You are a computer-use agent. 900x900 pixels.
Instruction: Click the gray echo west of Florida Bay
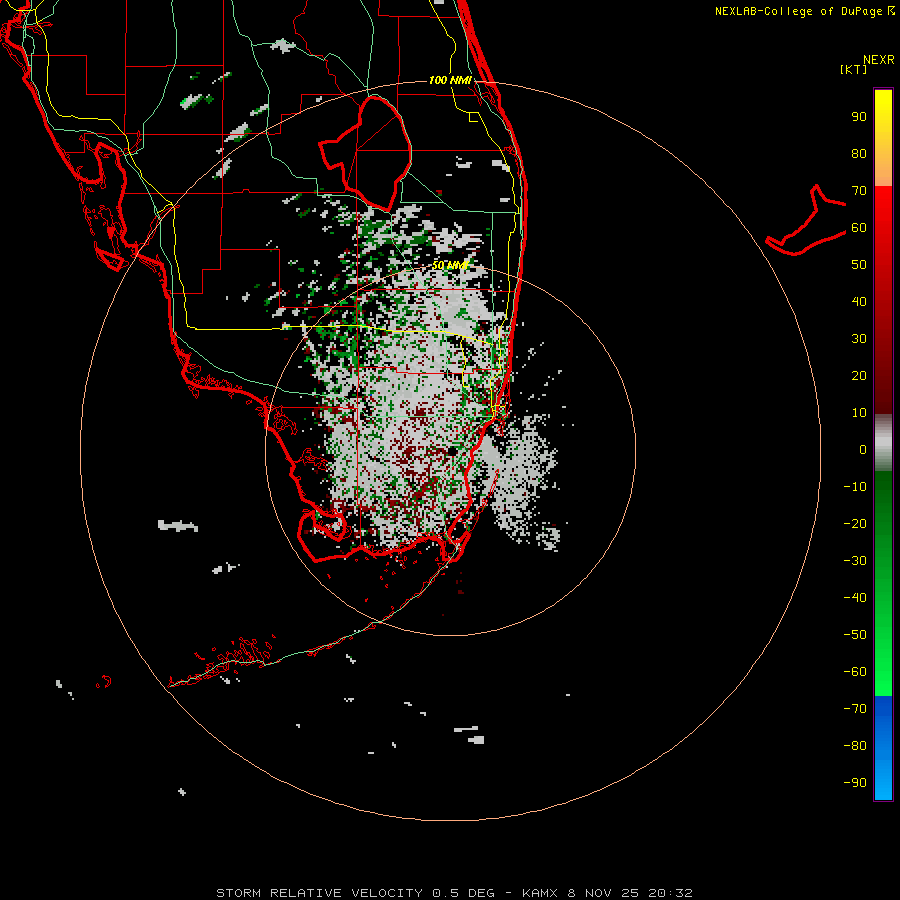click(178, 525)
